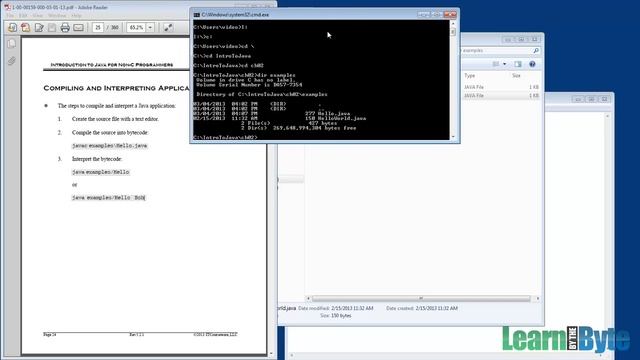Click the cmd.exe title bar icon
This screenshot has width=640, height=360.
tap(197, 15)
